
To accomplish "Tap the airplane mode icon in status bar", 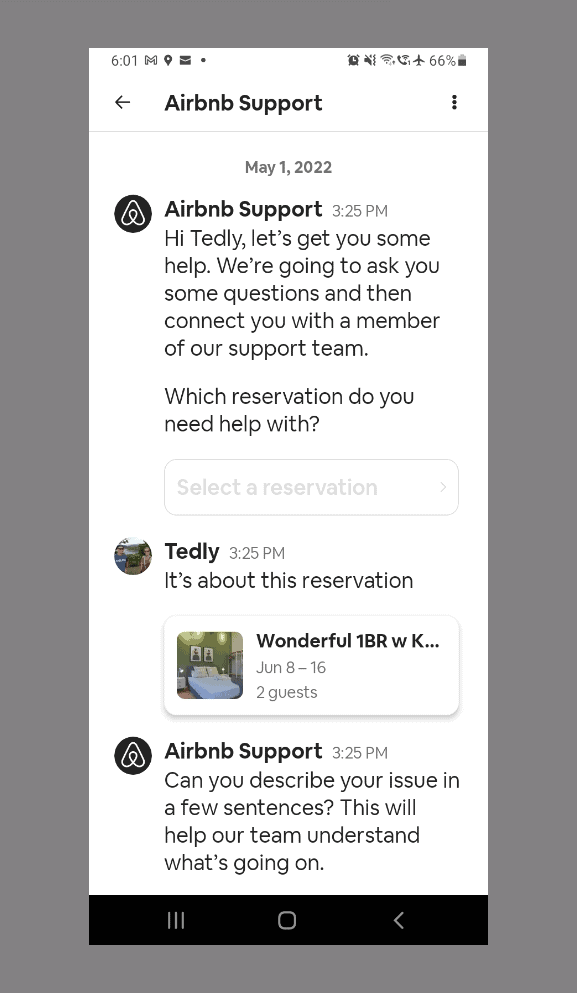I will tap(419, 60).
